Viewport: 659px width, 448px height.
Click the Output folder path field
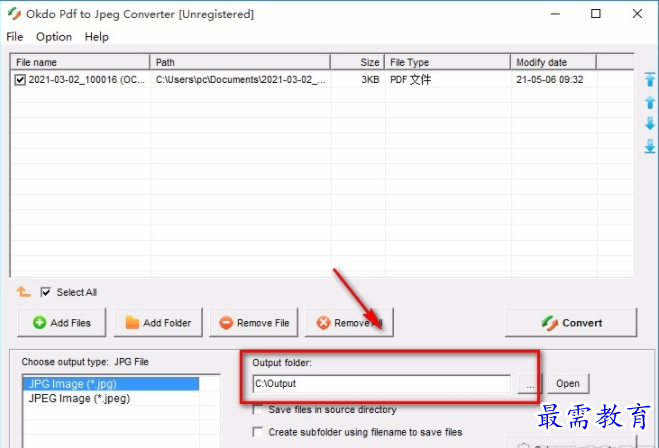382,383
